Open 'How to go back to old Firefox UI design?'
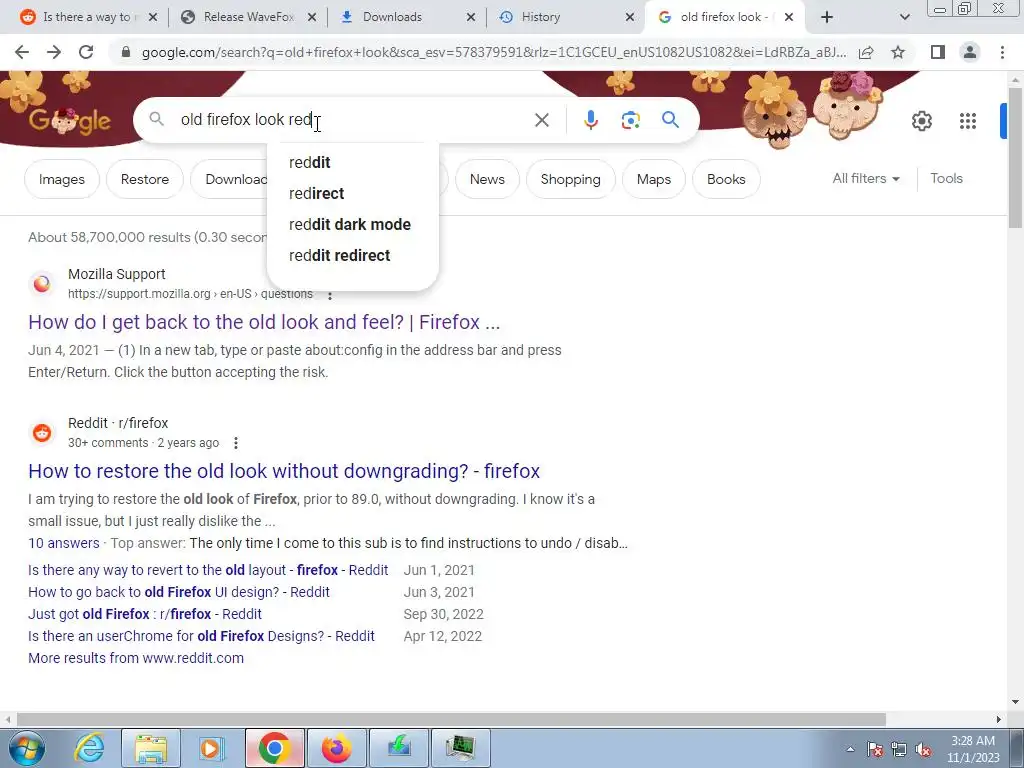Viewport: 1024px width, 768px height. pyautogui.click(x=178, y=592)
